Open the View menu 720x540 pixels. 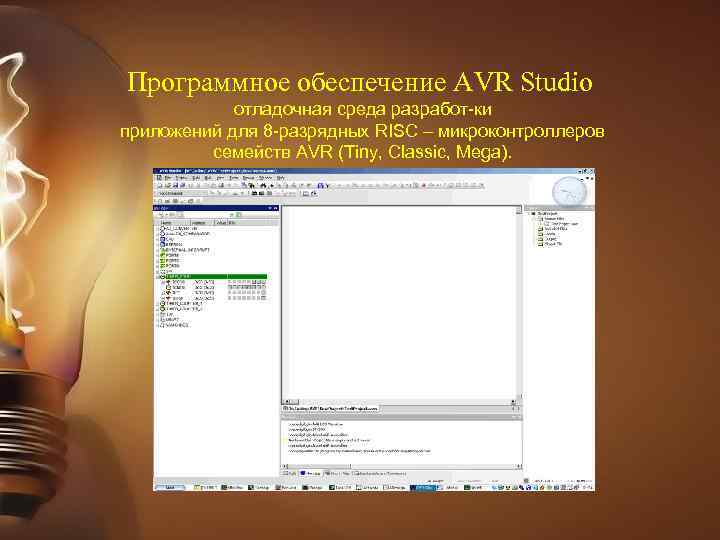220,178
